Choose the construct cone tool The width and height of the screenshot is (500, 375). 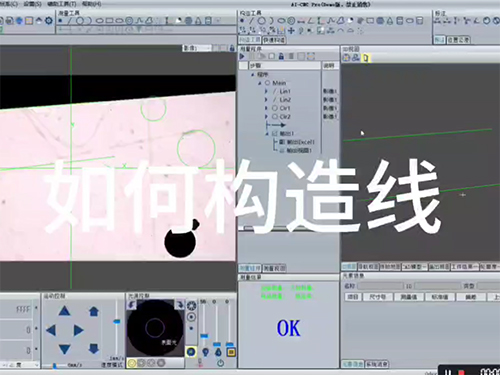[x=390, y=21]
